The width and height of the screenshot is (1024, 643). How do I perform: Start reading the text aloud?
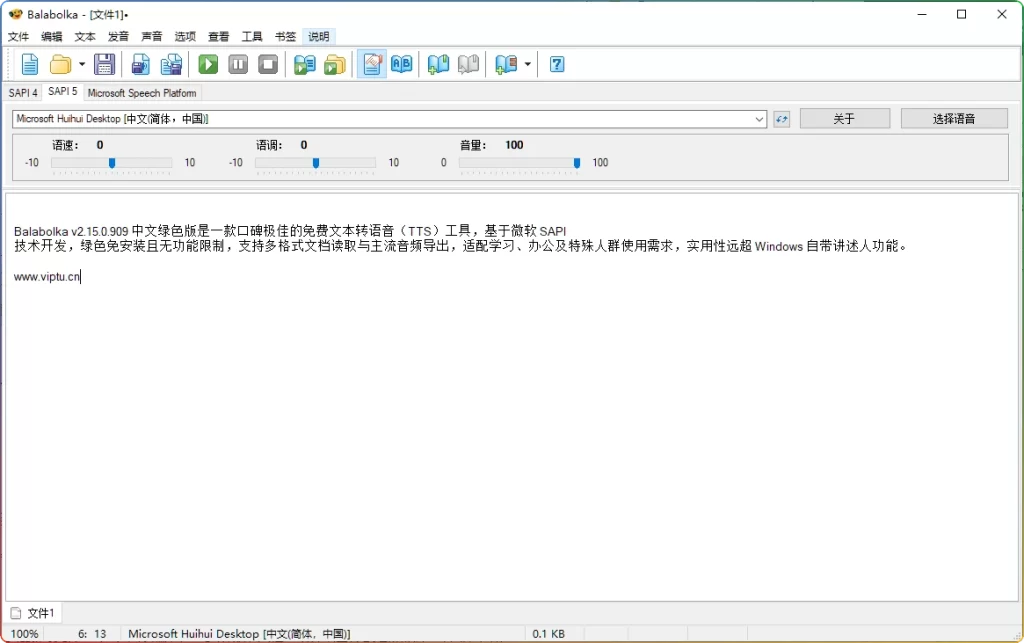(207, 64)
